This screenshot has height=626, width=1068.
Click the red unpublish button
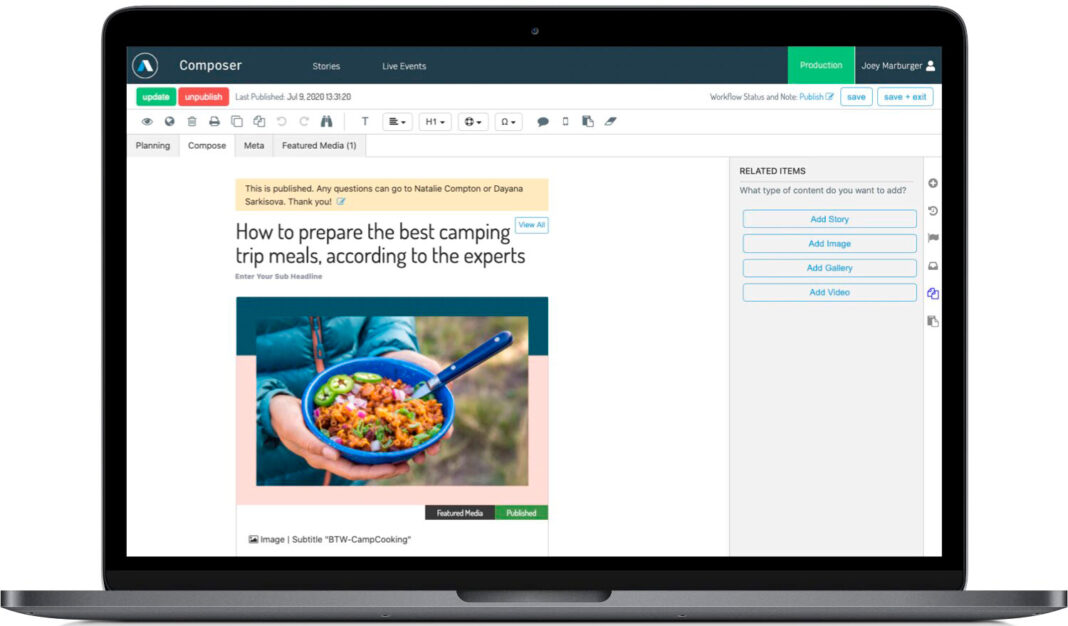[x=204, y=97]
